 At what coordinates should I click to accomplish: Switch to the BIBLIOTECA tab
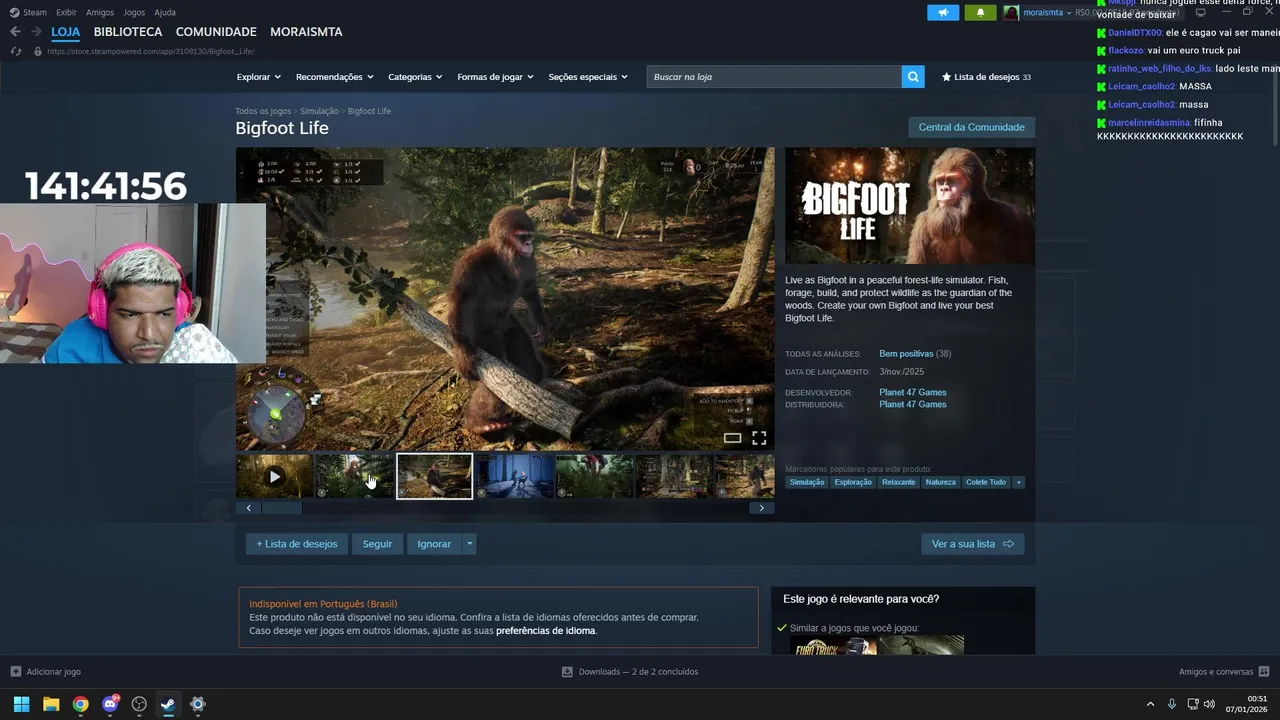pyautogui.click(x=128, y=32)
